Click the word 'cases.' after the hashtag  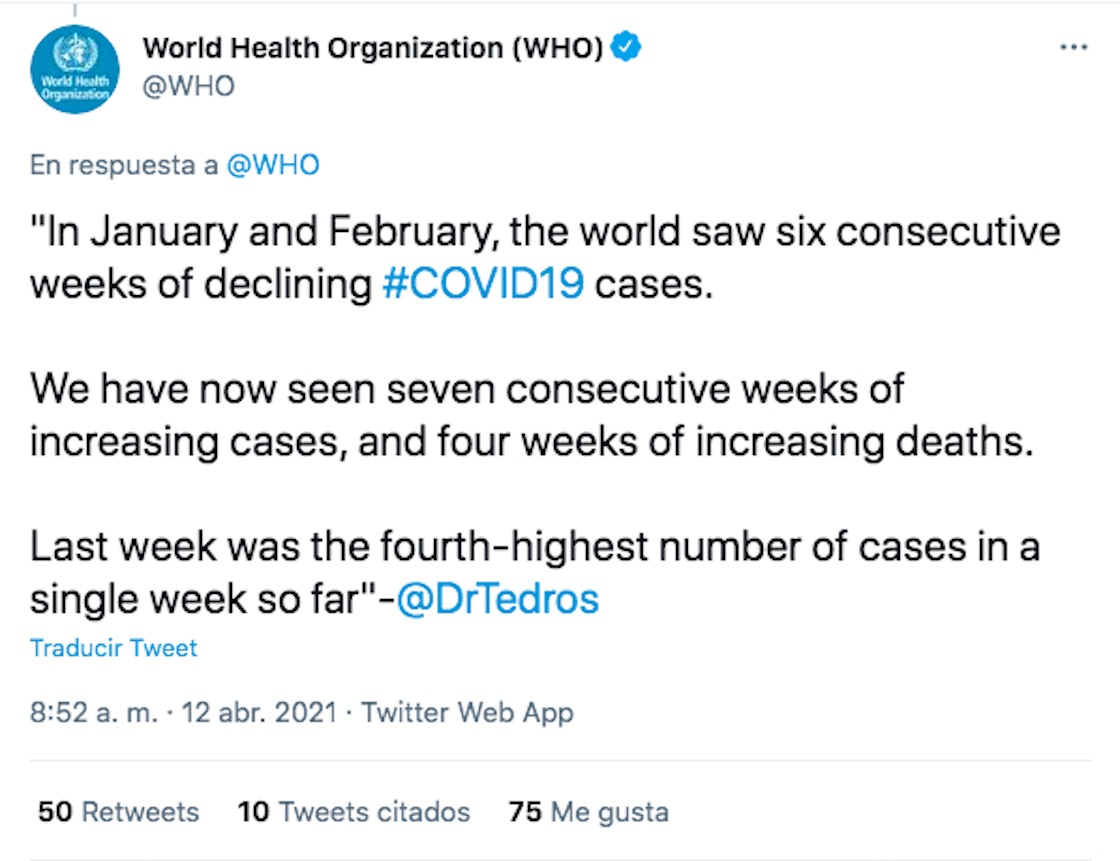656,284
